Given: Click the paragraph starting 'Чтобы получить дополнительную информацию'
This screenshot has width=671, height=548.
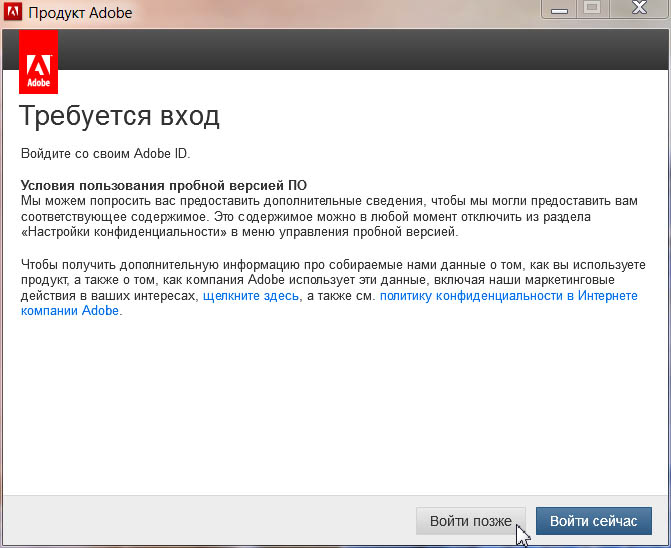Looking at the screenshot, I should 333,287.
